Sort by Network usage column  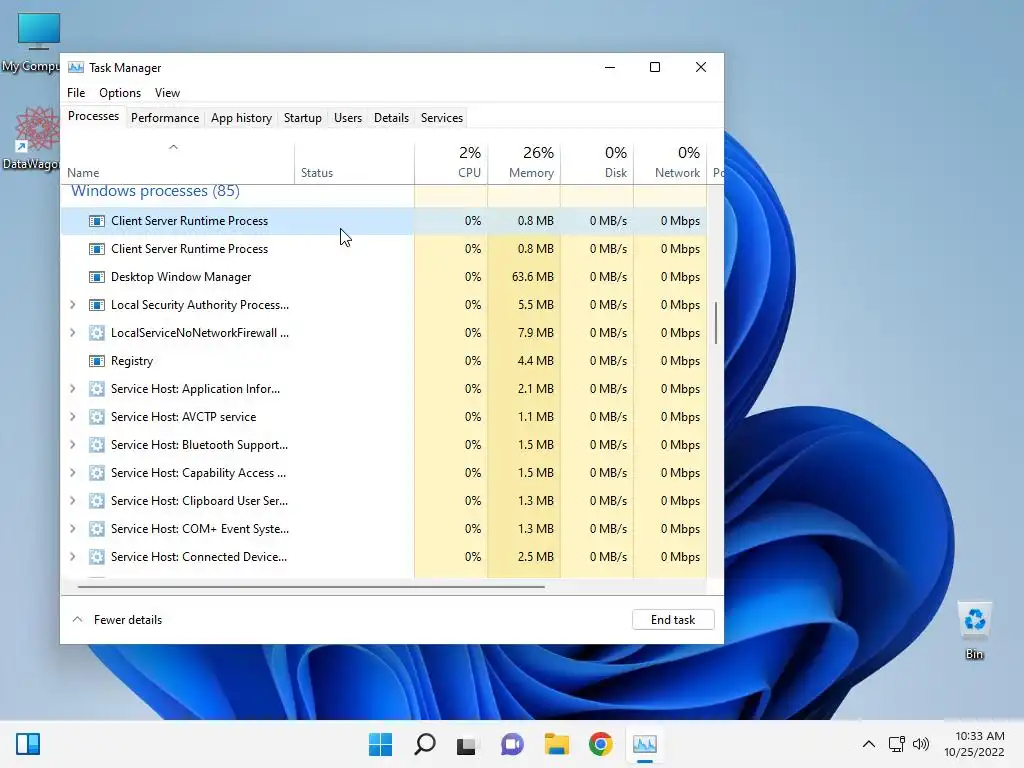click(x=670, y=162)
